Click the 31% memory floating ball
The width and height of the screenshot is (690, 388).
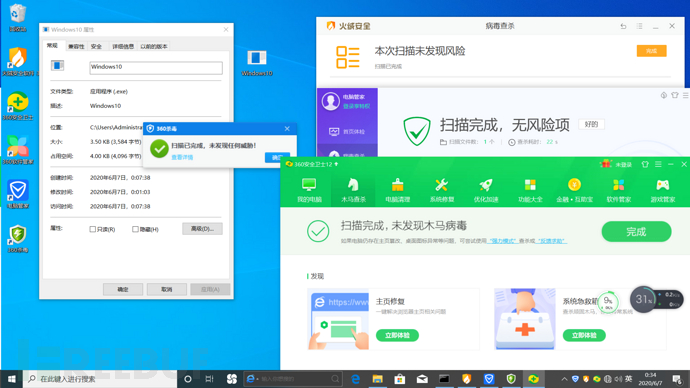pos(643,300)
